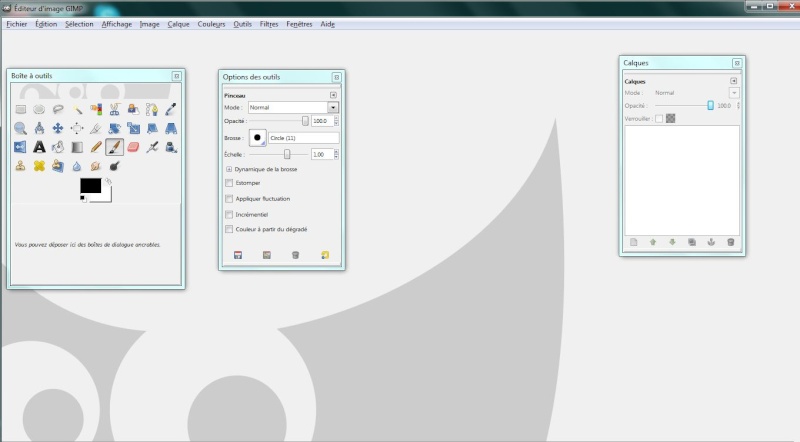Open the Calque menu

tap(178, 24)
